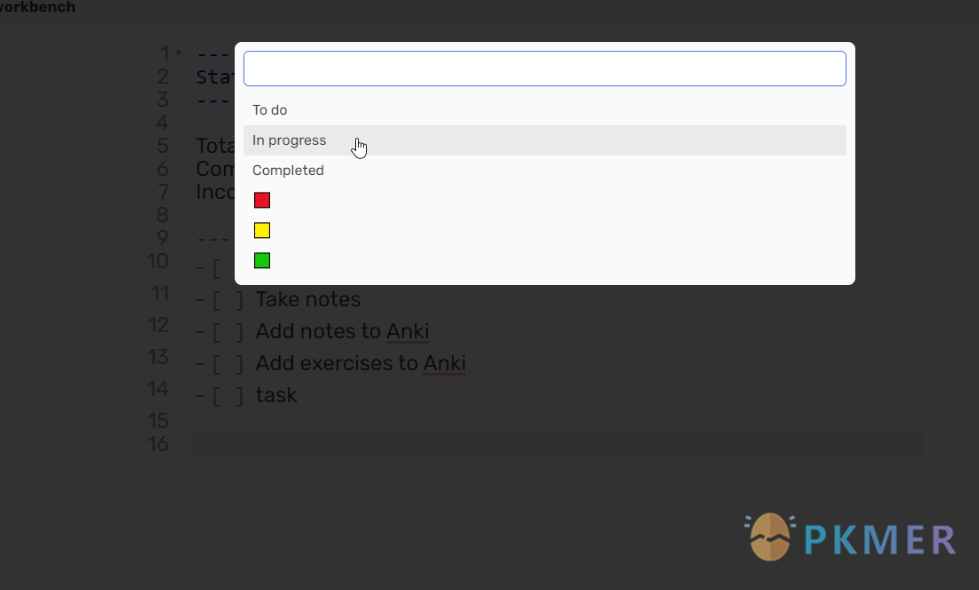Click the "task" text on line 14
The width and height of the screenshot is (979, 590).
click(276, 395)
